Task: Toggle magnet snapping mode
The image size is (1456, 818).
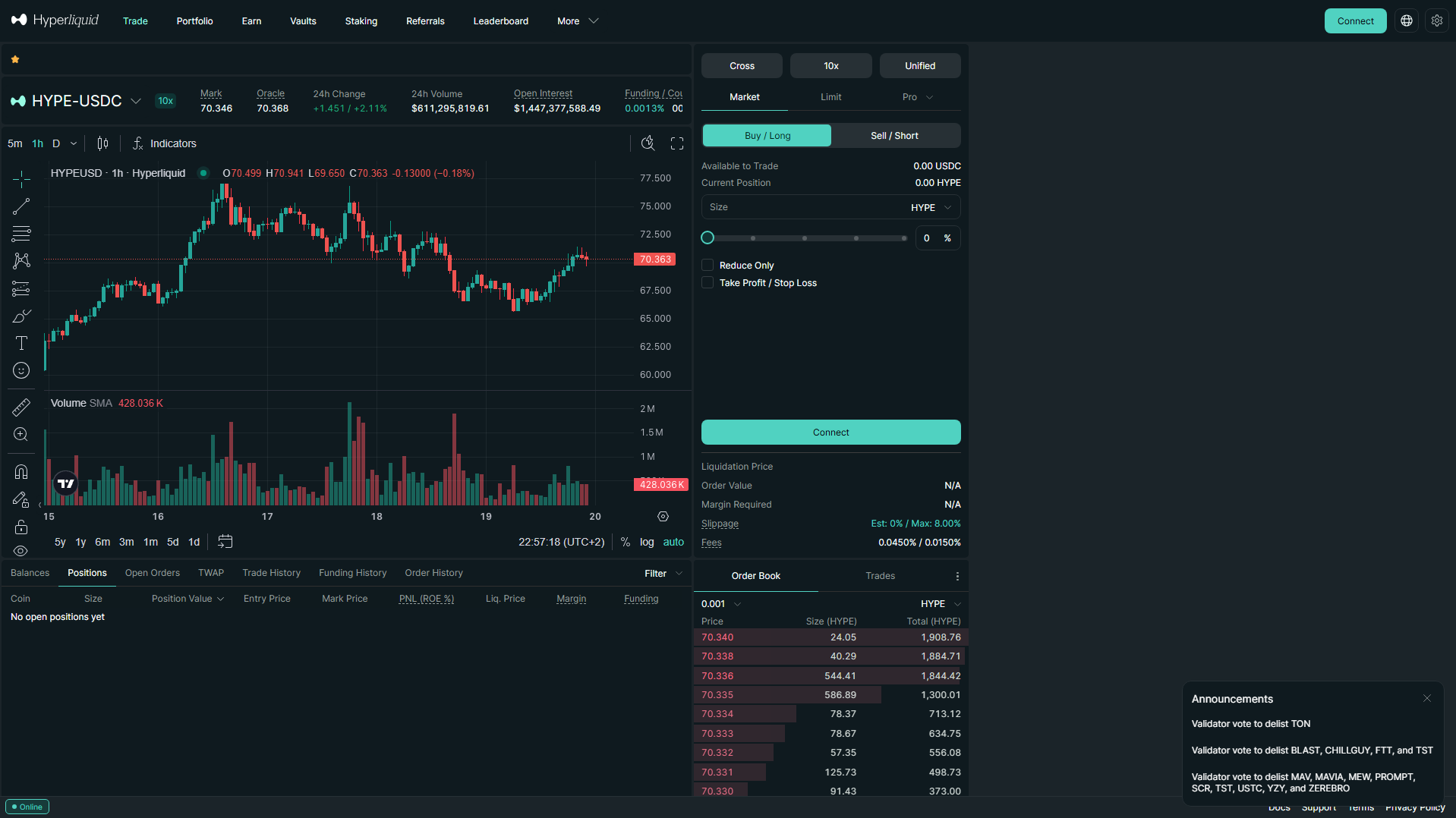Action: click(x=21, y=472)
